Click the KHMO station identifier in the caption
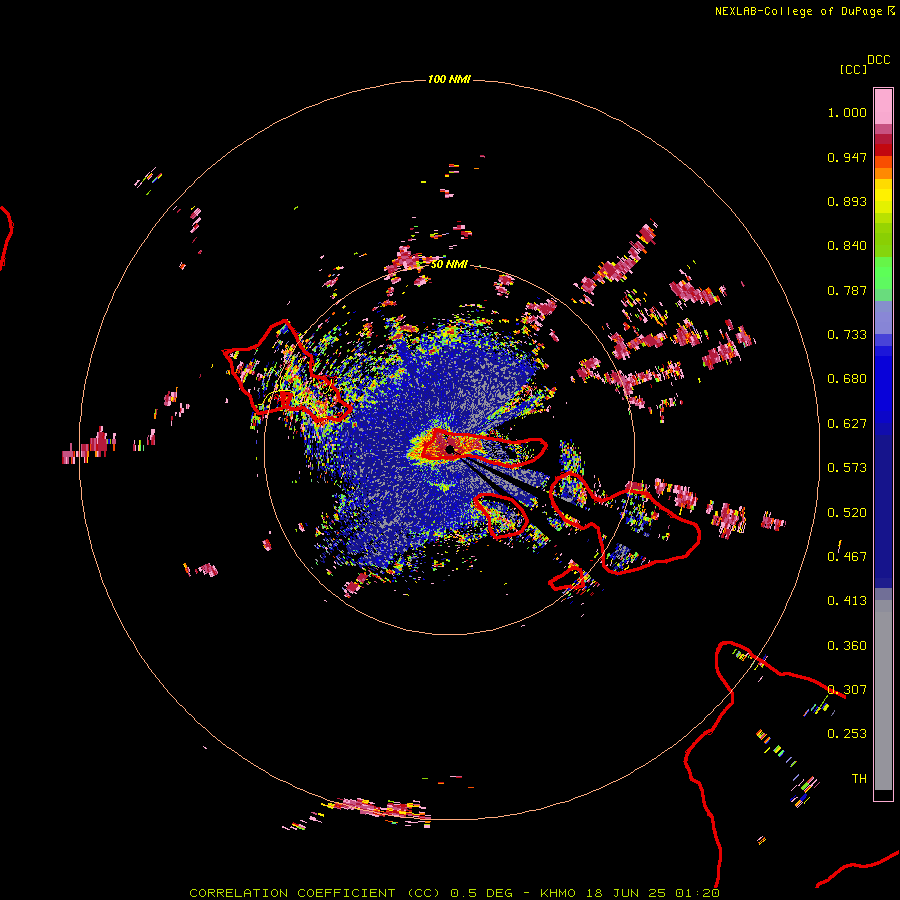This screenshot has height=900, width=900. tap(558, 893)
